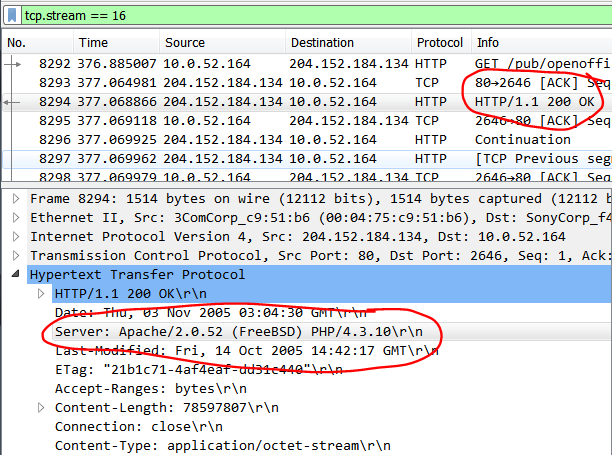Expand the HTTP/1.1 200 OK line
Viewport: 612px width, 455px height.
pos(41,293)
